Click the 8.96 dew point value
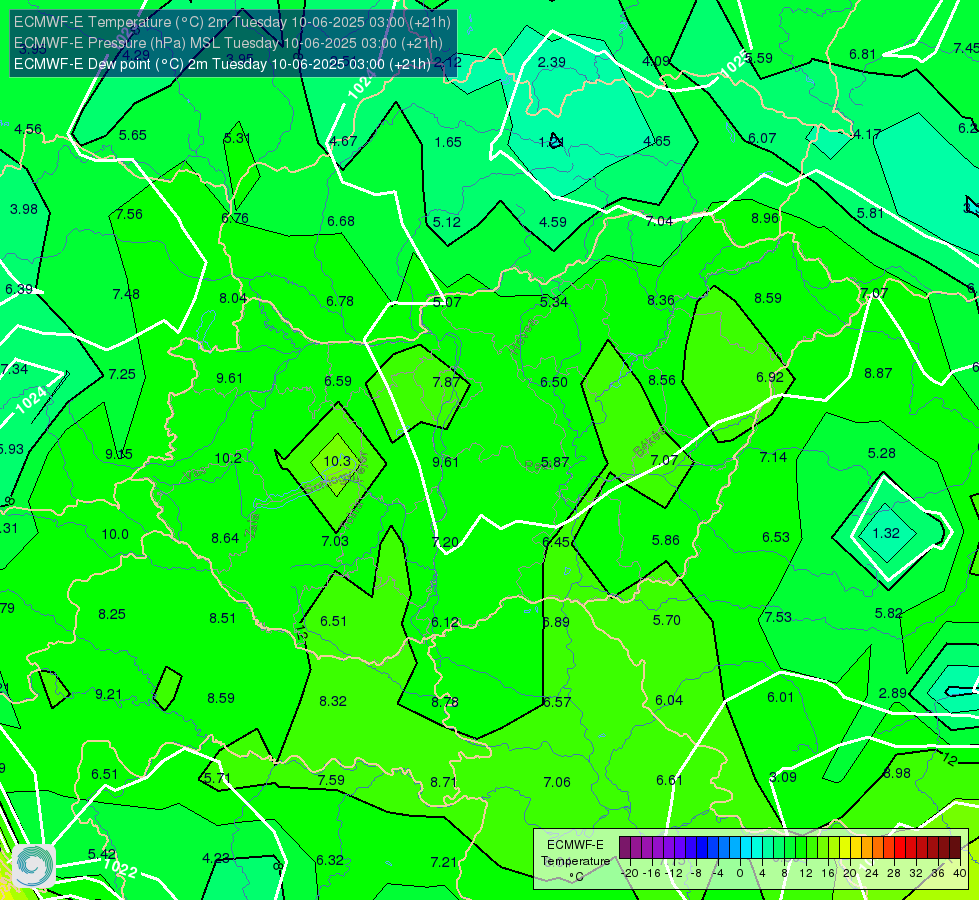Screen dimensions: 979x900 [x=765, y=218]
